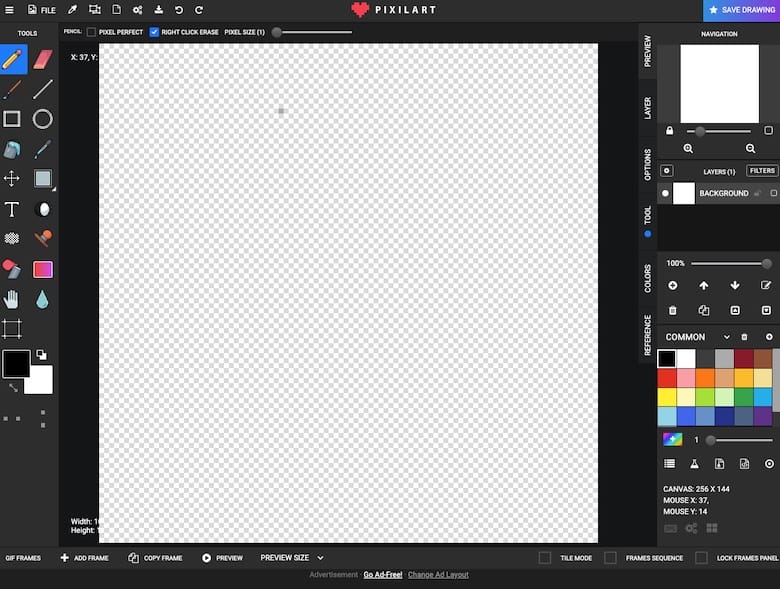Click the Undo arrow in top bar
This screenshot has height=589, width=780.
(179, 10)
